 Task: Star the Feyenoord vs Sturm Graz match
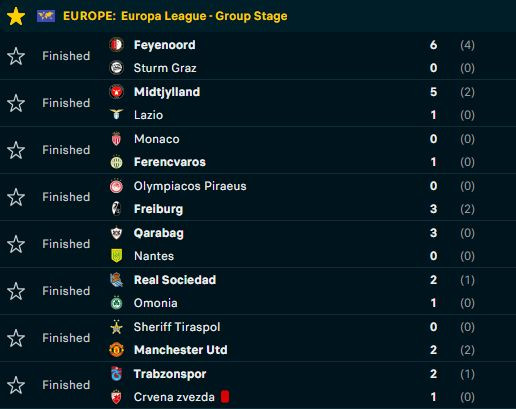(16, 56)
